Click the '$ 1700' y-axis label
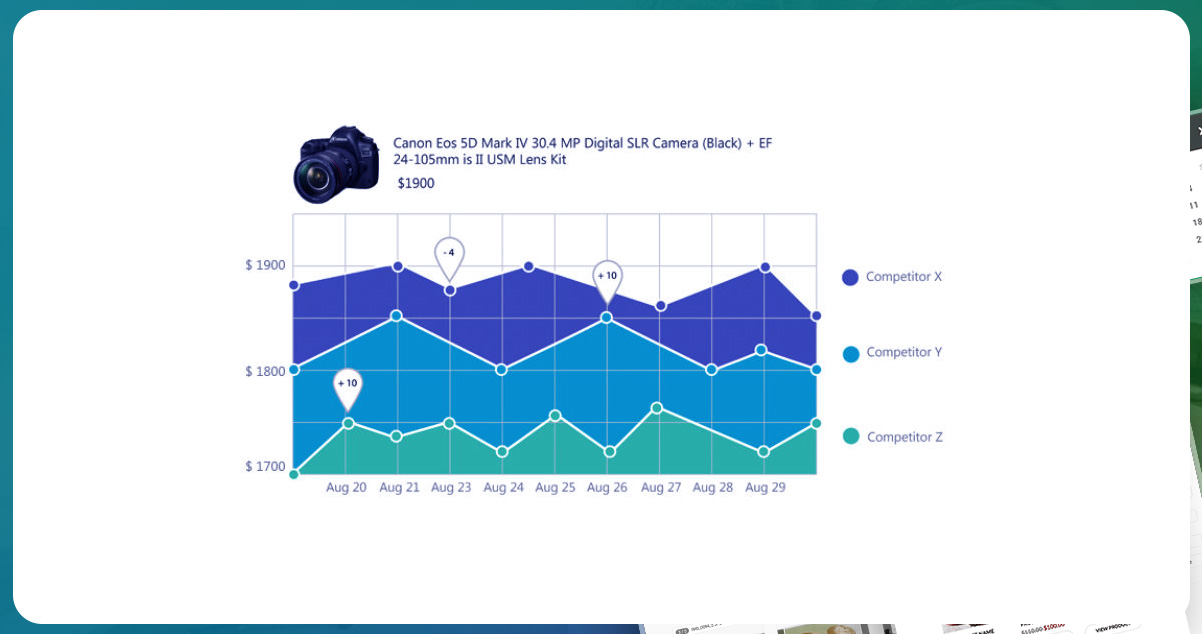 [265, 466]
